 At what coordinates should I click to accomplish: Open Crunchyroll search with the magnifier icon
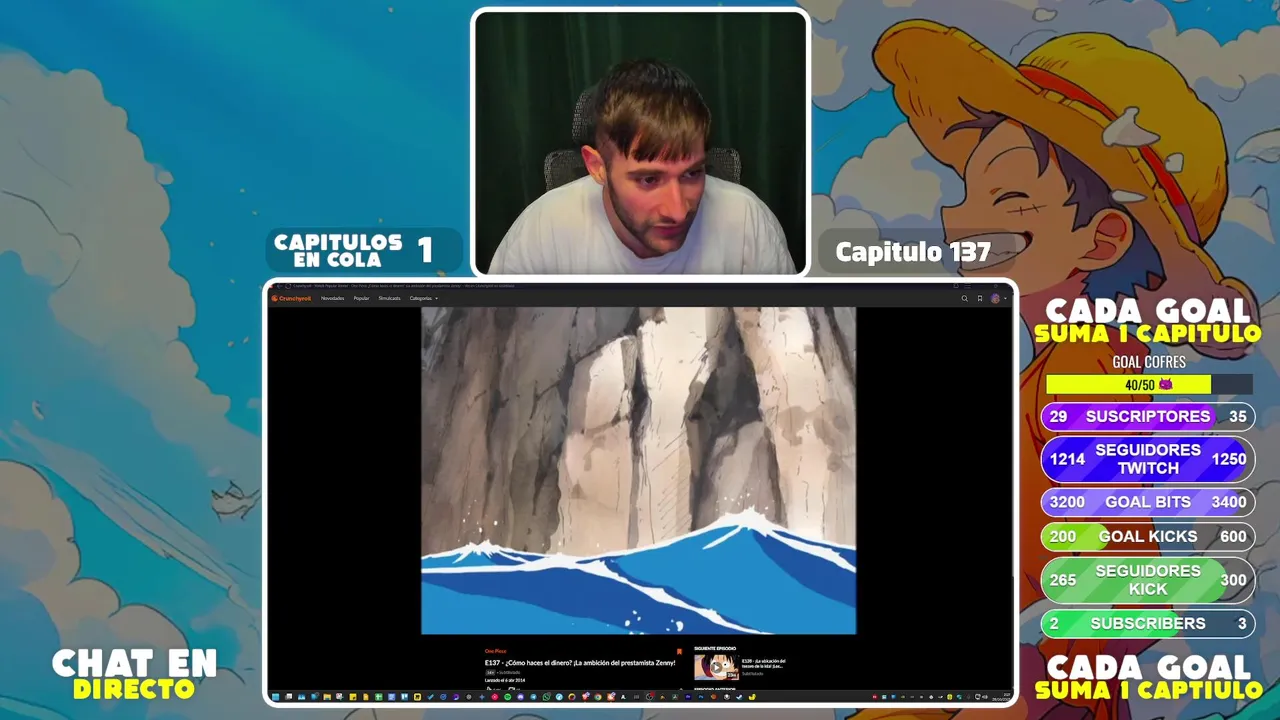(964, 298)
